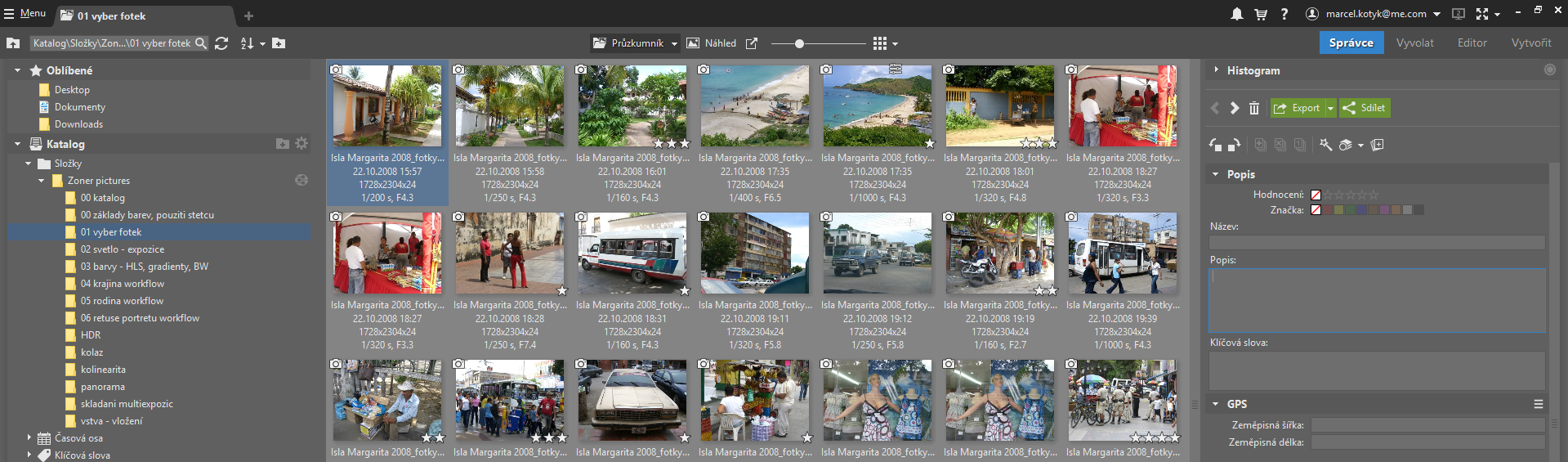
Task: Apply quick fix with the magic wand
Action: click(1326, 145)
